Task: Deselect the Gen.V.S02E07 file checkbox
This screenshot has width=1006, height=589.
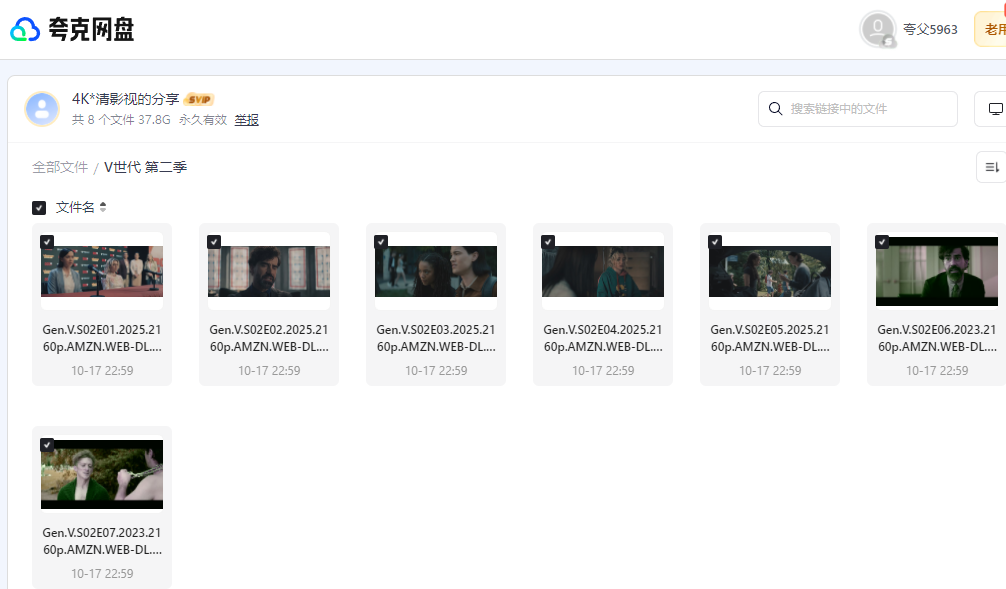Action: (x=47, y=445)
